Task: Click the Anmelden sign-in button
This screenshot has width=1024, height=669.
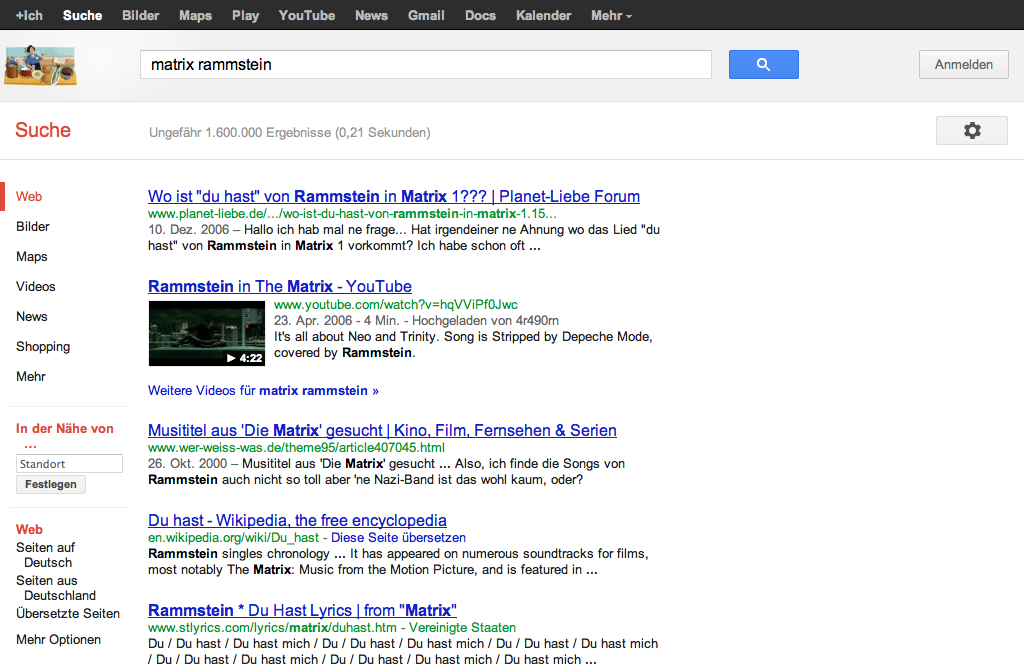Action: click(x=963, y=65)
